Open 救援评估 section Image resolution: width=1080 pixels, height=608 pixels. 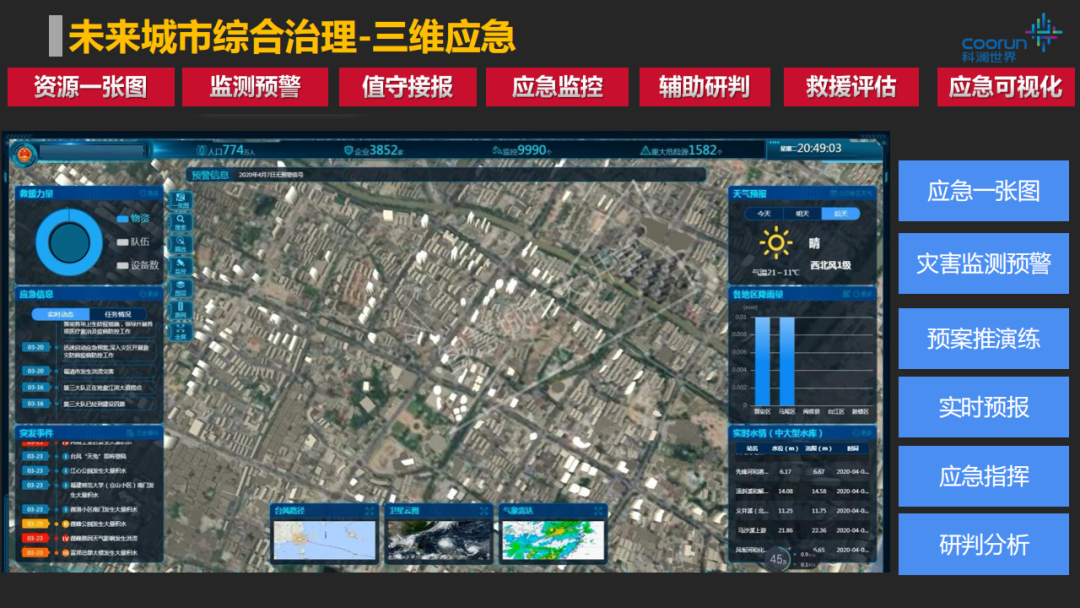click(851, 87)
